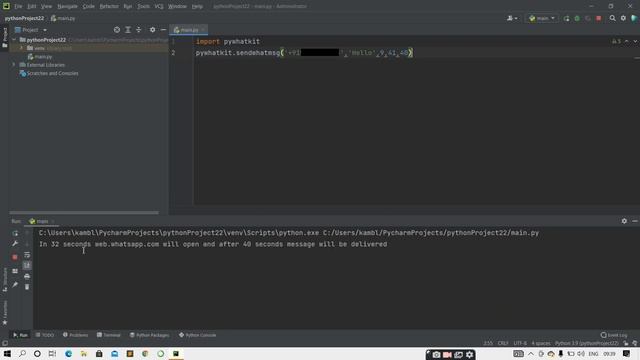The height and width of the screenshot is (360, 640).
Task: Open the Problems tool window
Action: (x=76, y=335)
